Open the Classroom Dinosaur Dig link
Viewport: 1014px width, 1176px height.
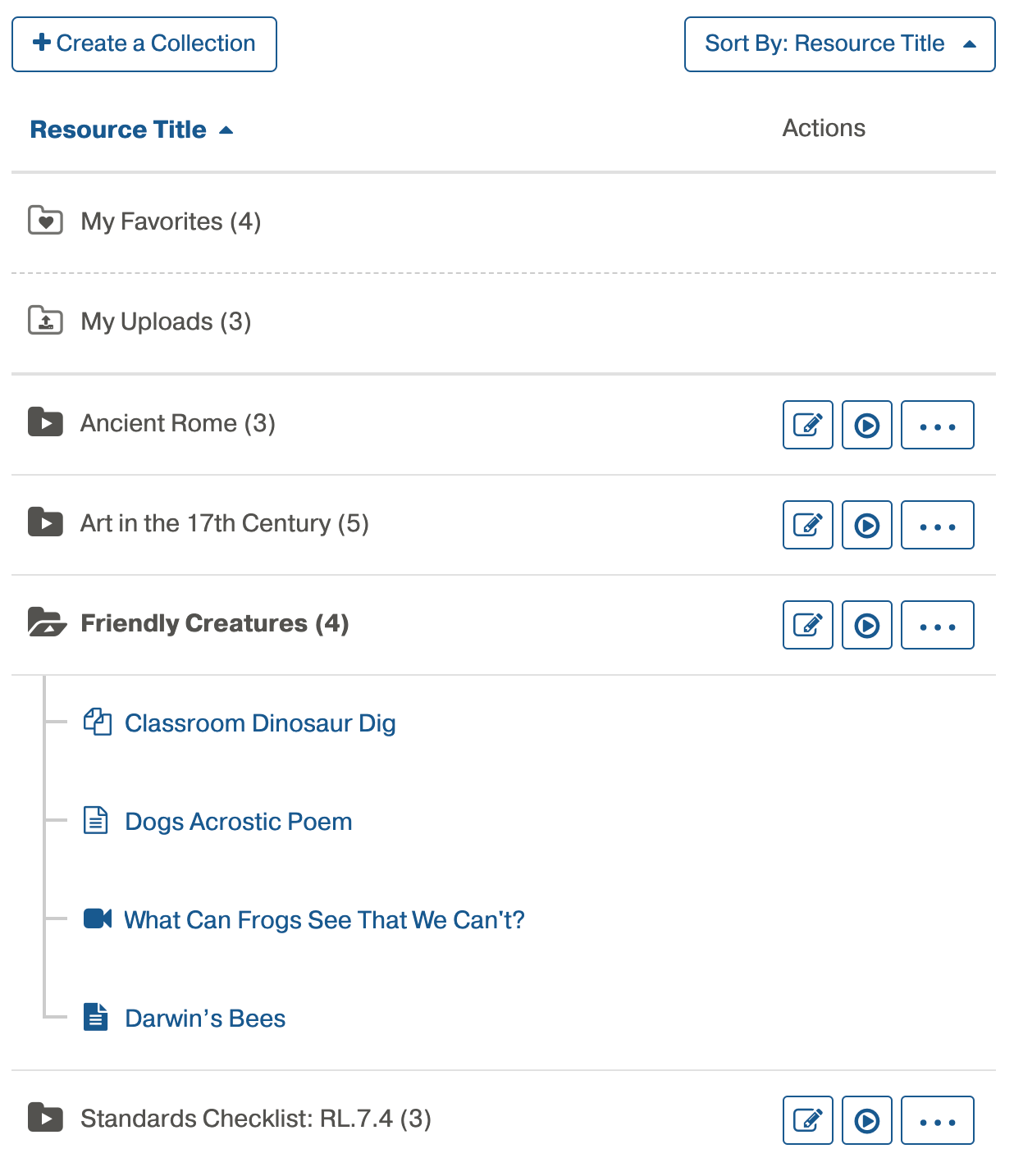click(x=260, y=723)
